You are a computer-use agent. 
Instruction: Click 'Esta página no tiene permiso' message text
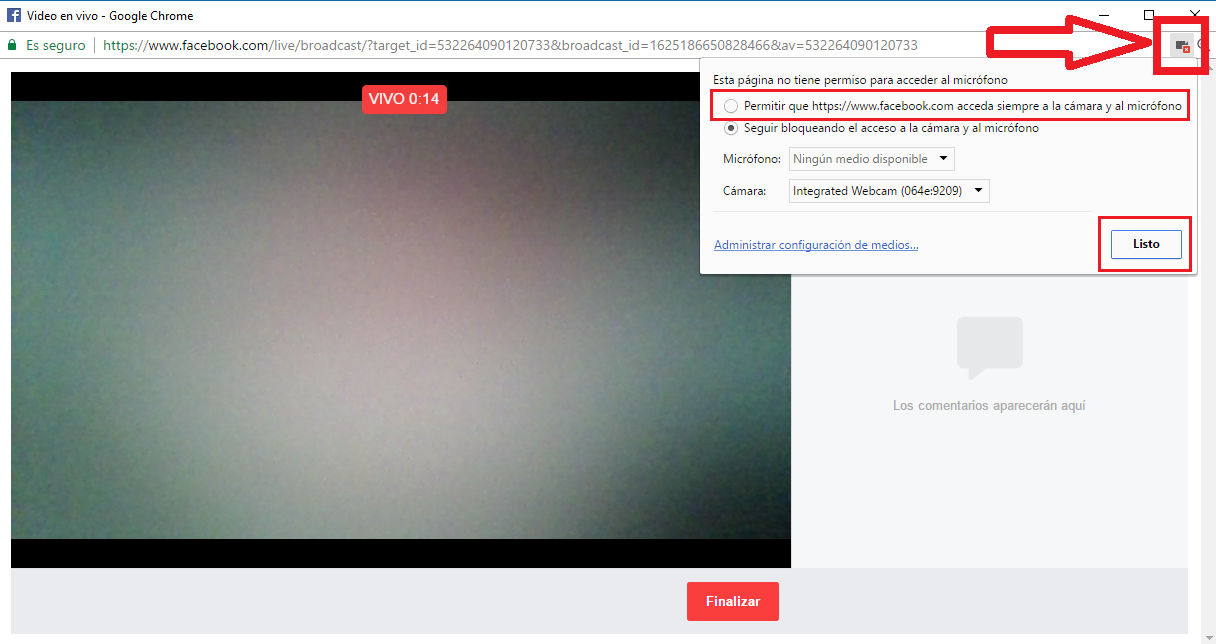coord(859,80)
